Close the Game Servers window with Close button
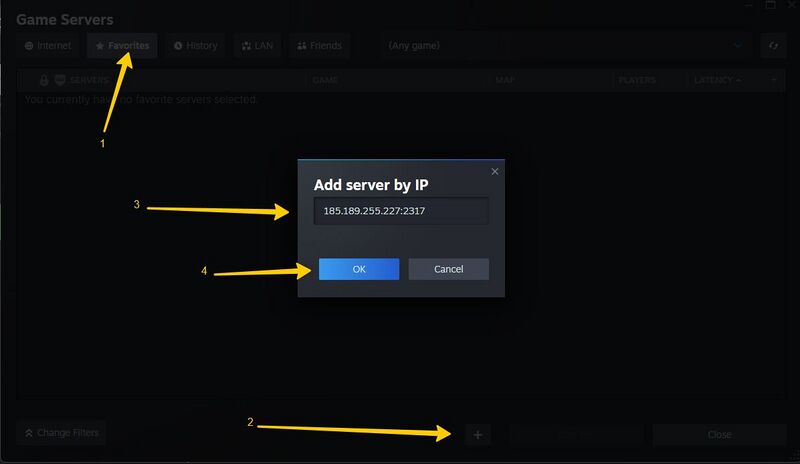The width and height of the screenshot is (800, 464). click(719, 435)
